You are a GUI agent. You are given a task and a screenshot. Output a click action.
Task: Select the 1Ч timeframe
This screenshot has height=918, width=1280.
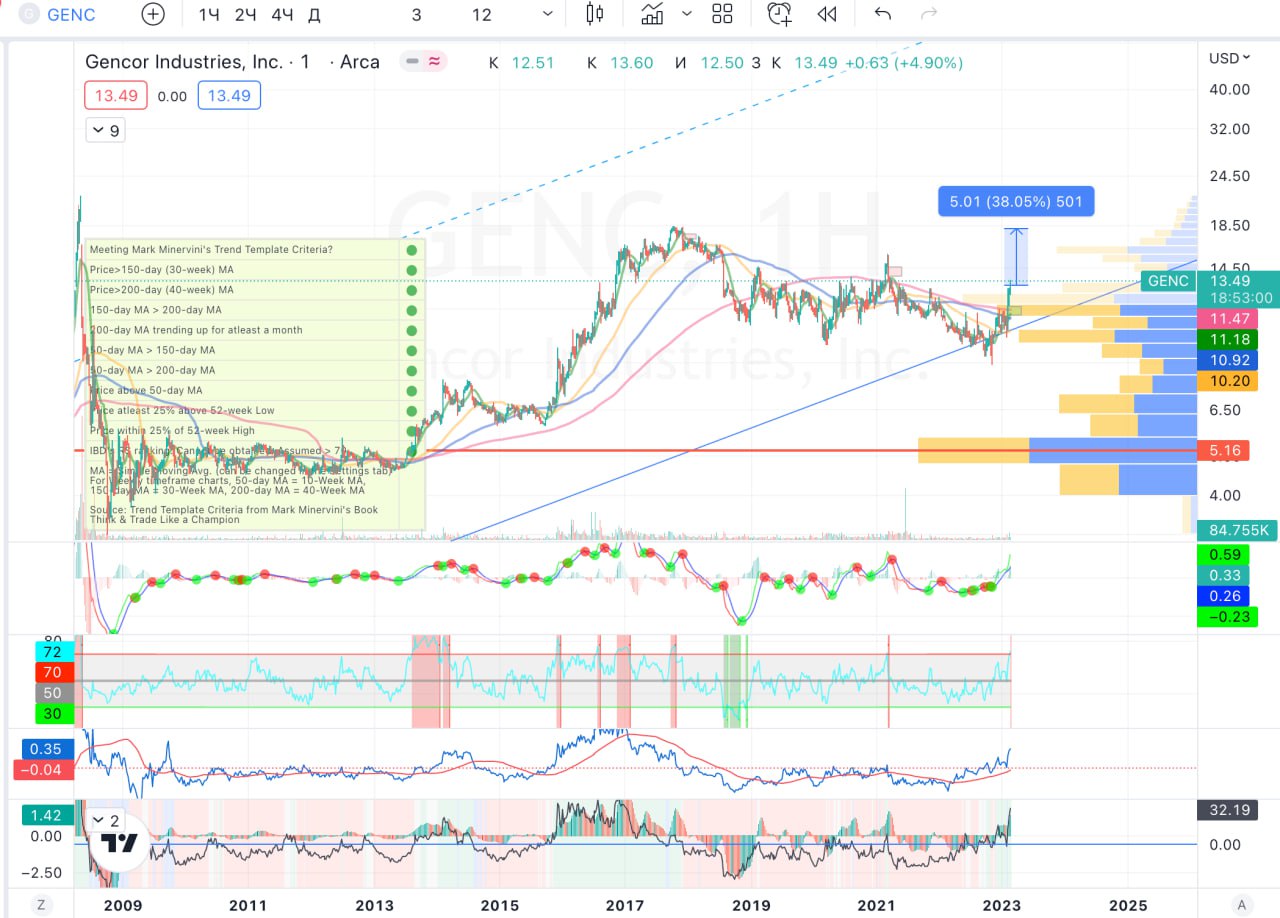click(209, 14)
